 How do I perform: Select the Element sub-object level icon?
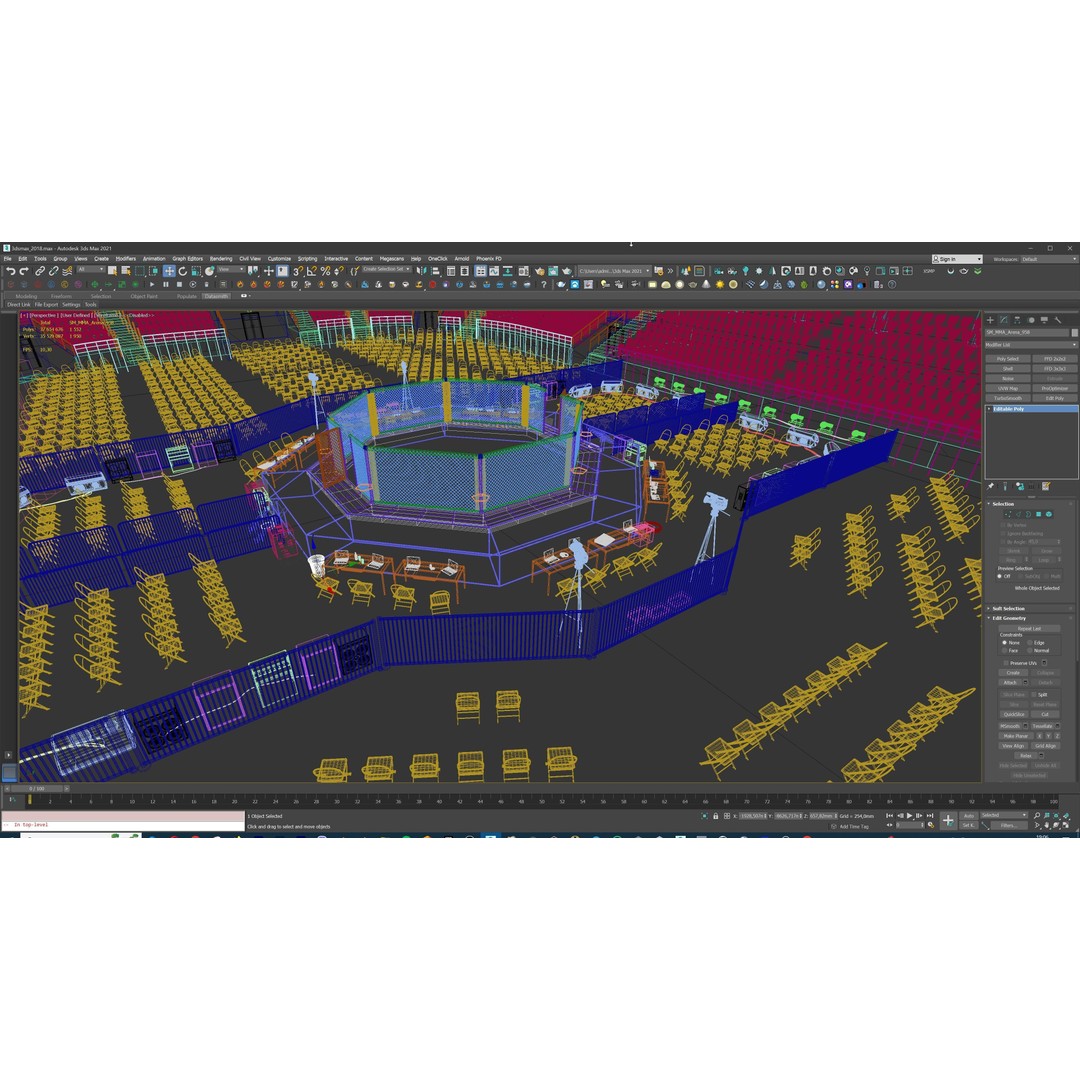point(1049,515)
